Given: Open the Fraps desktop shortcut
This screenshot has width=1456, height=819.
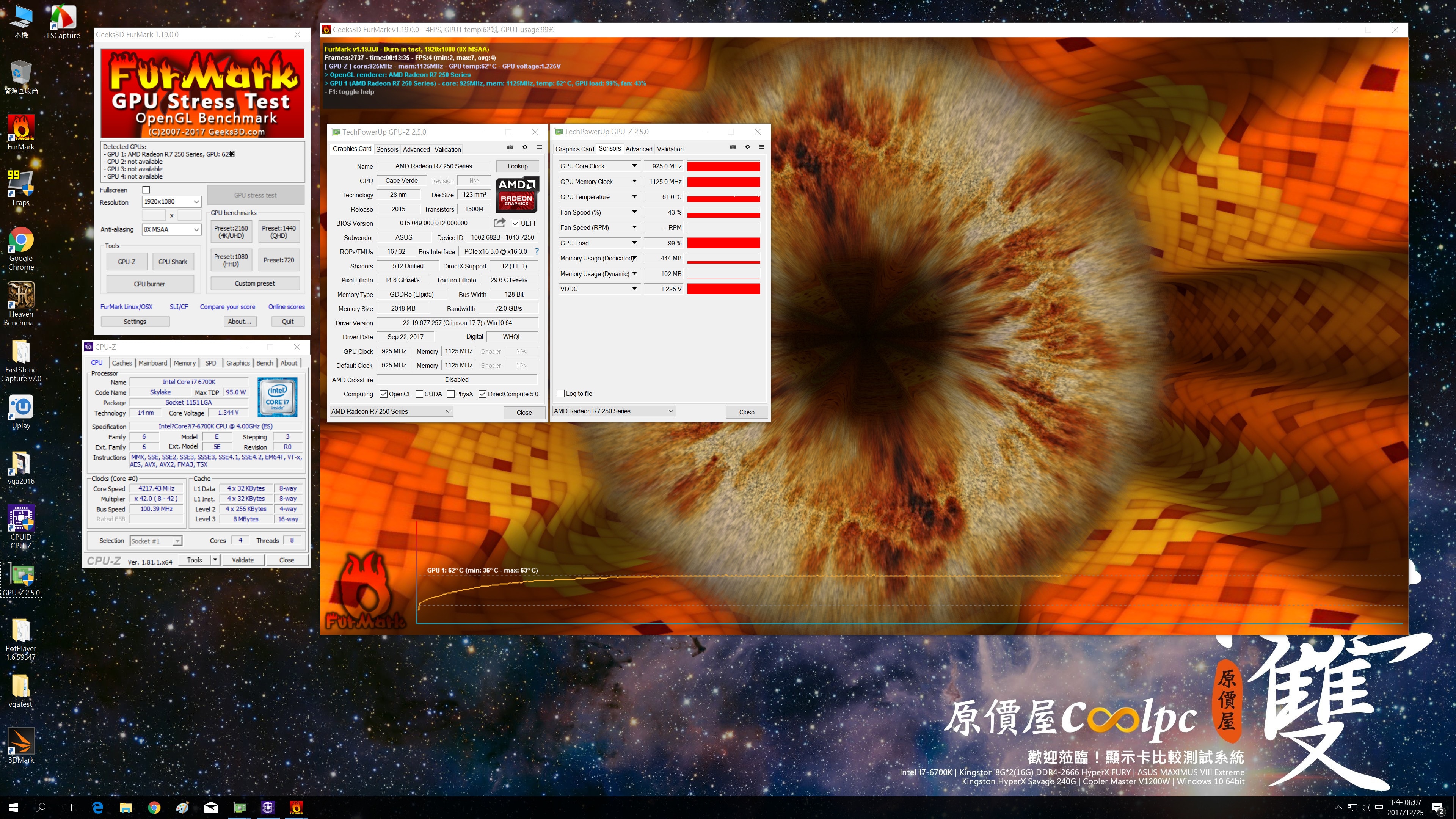Looking at the screenshot, I should 21,188.
